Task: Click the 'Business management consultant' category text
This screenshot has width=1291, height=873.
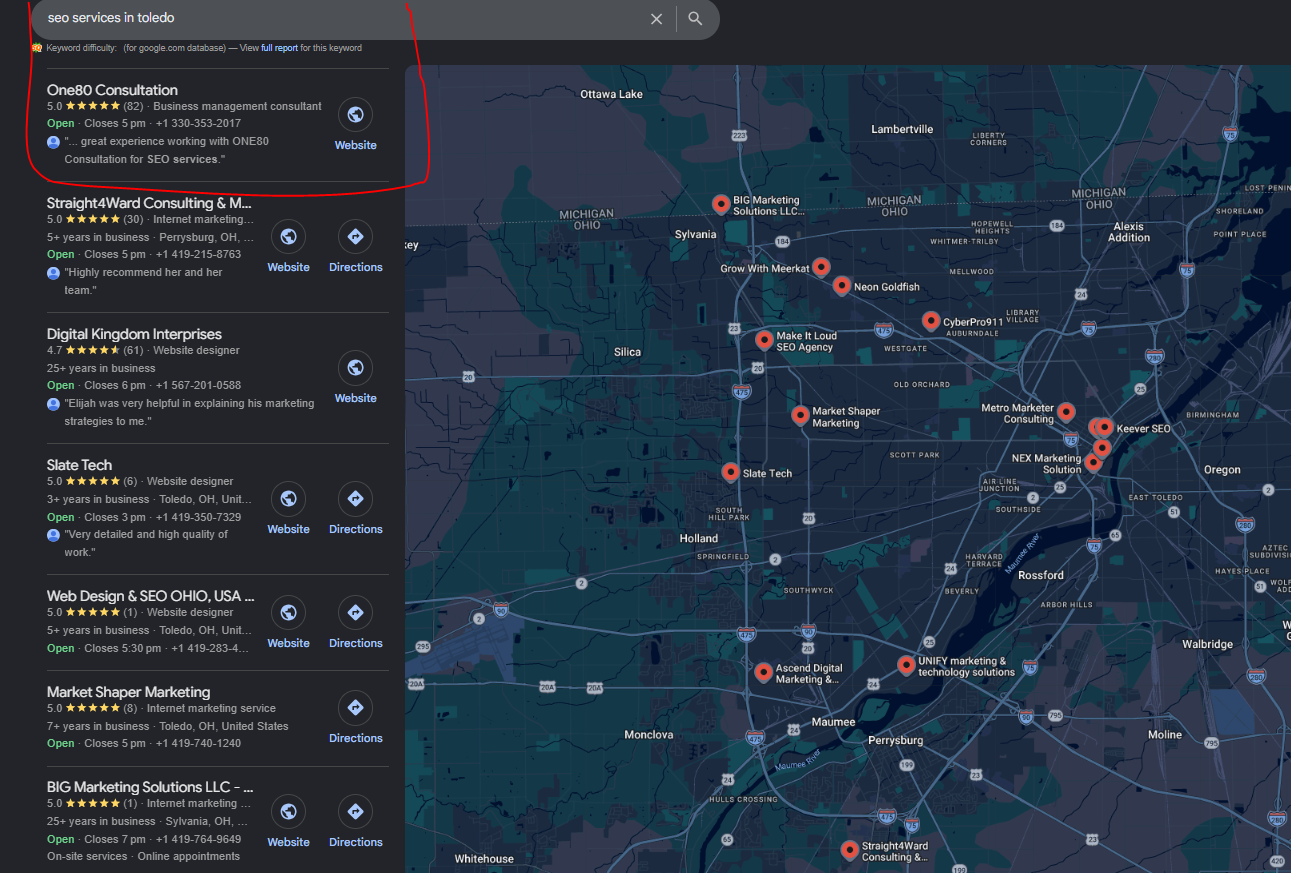Action: click(x=237, y=106)
